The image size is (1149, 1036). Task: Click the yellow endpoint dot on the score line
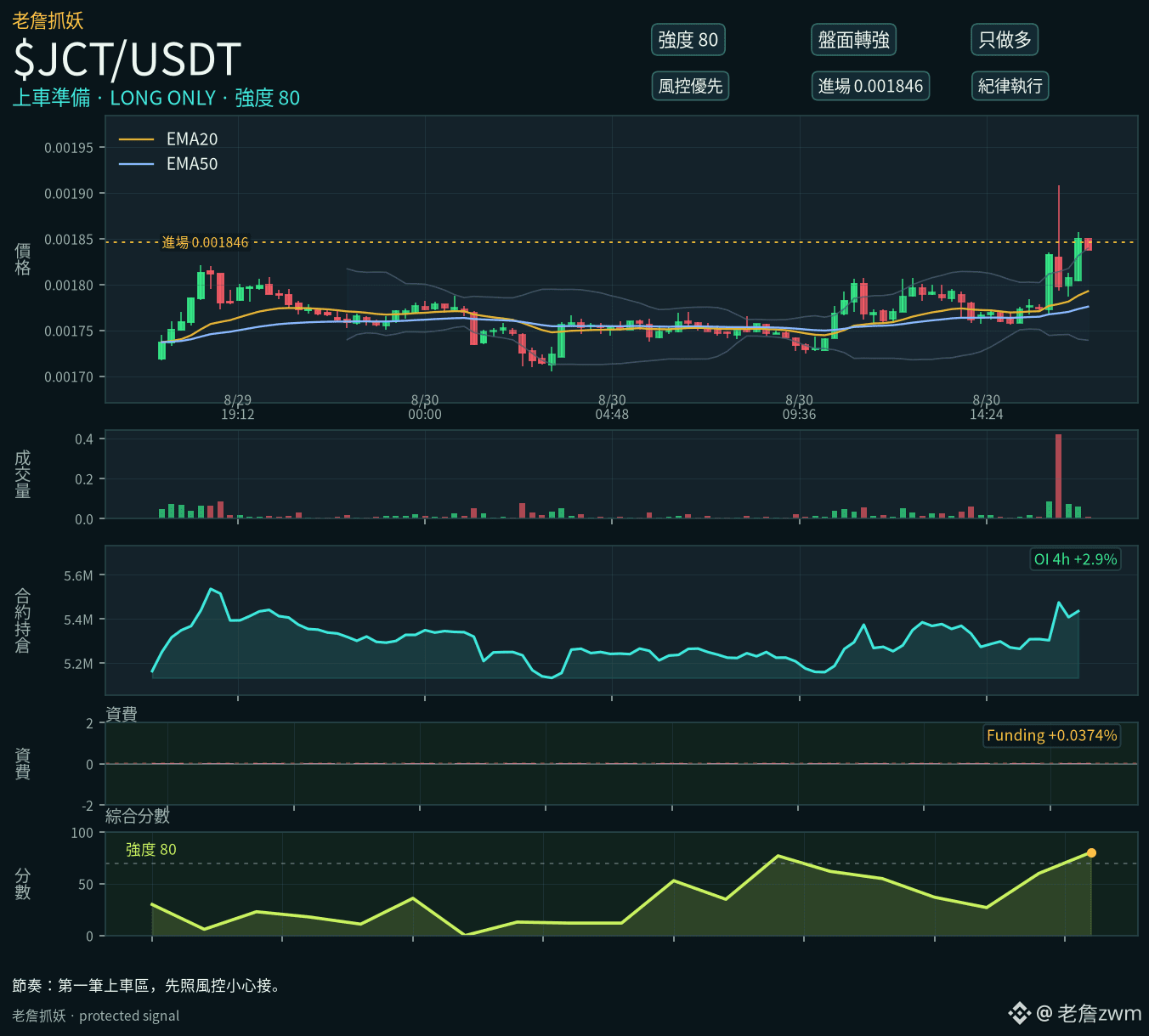pos(1091,852)
